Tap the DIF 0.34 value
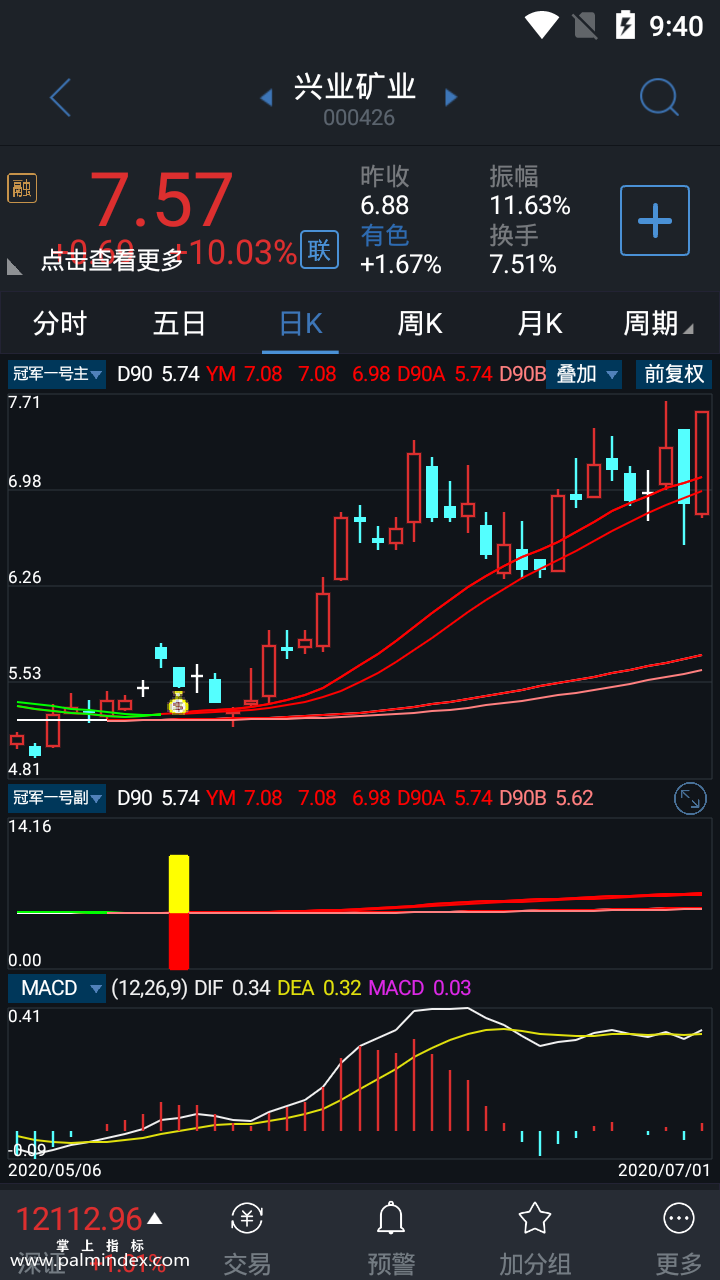Image resolution: width=720 pixels, height=1280 pixels. pos(232,988)
